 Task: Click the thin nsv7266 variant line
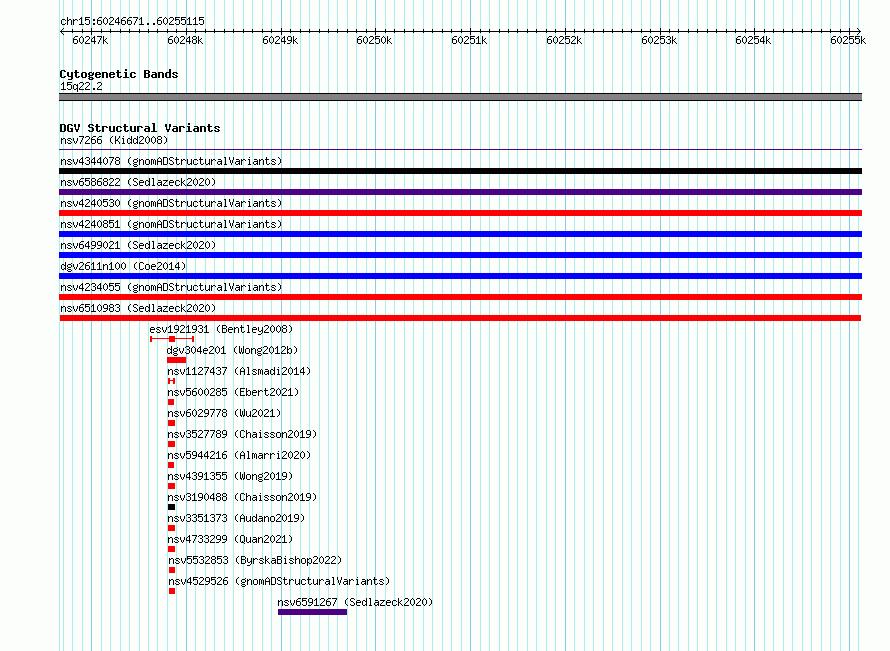[460, 150]
